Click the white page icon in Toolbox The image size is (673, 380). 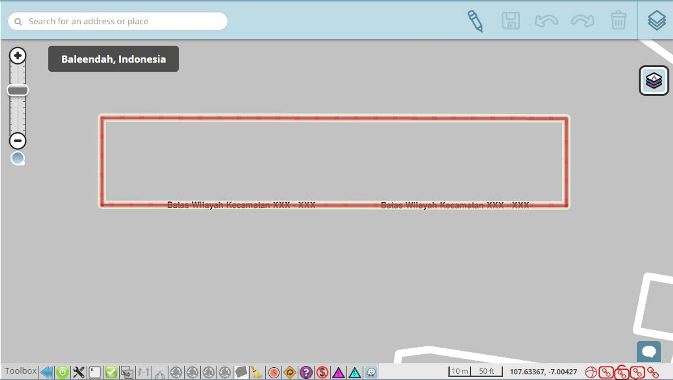click(95, 372)
